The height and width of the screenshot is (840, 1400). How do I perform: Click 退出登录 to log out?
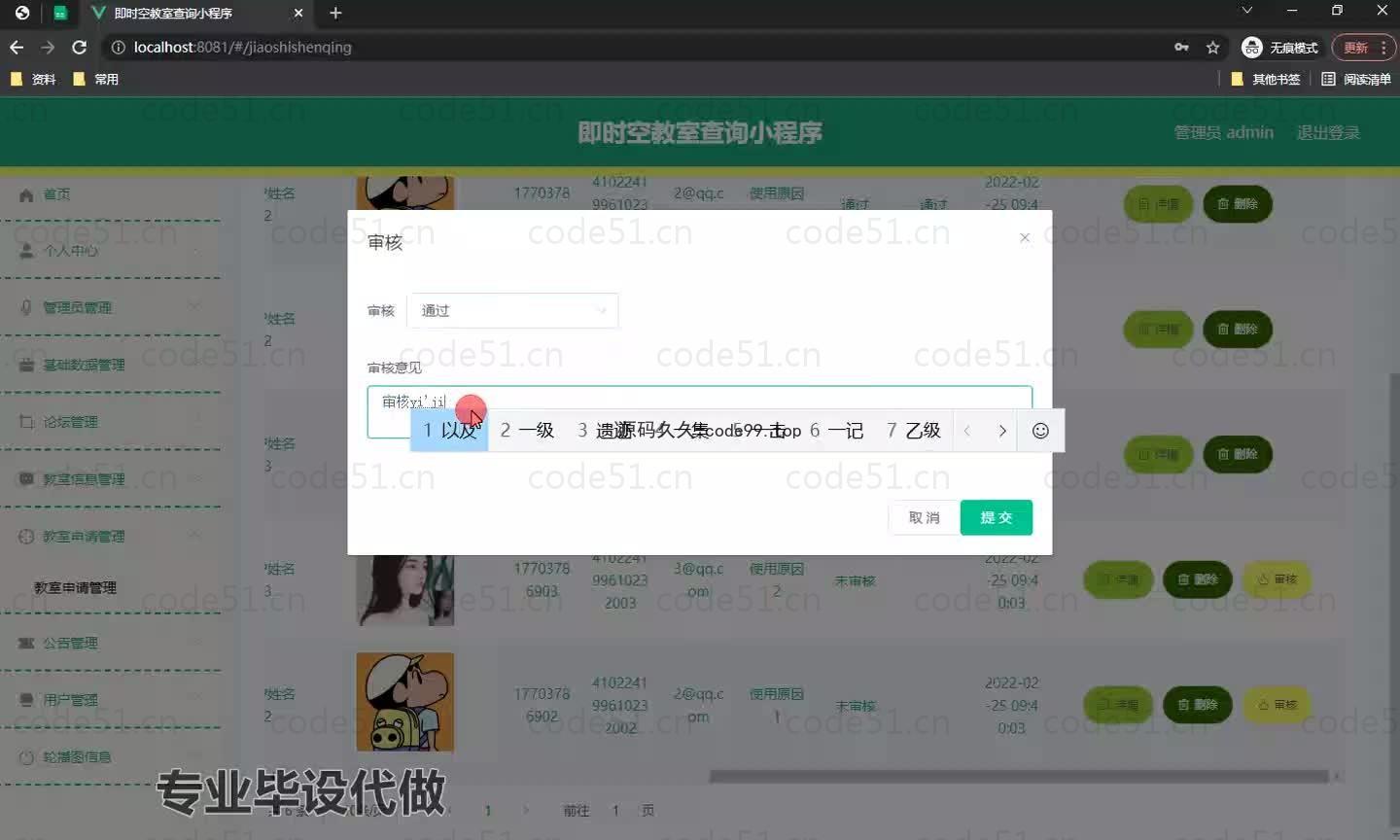point(1328,132)
